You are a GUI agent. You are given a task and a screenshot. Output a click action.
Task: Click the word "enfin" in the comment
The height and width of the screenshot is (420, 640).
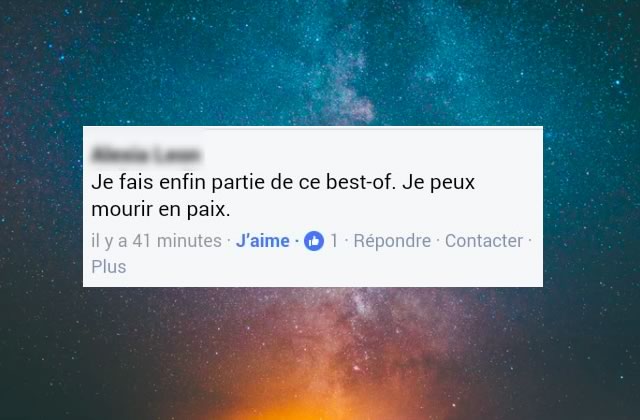(x=182, y=182)
